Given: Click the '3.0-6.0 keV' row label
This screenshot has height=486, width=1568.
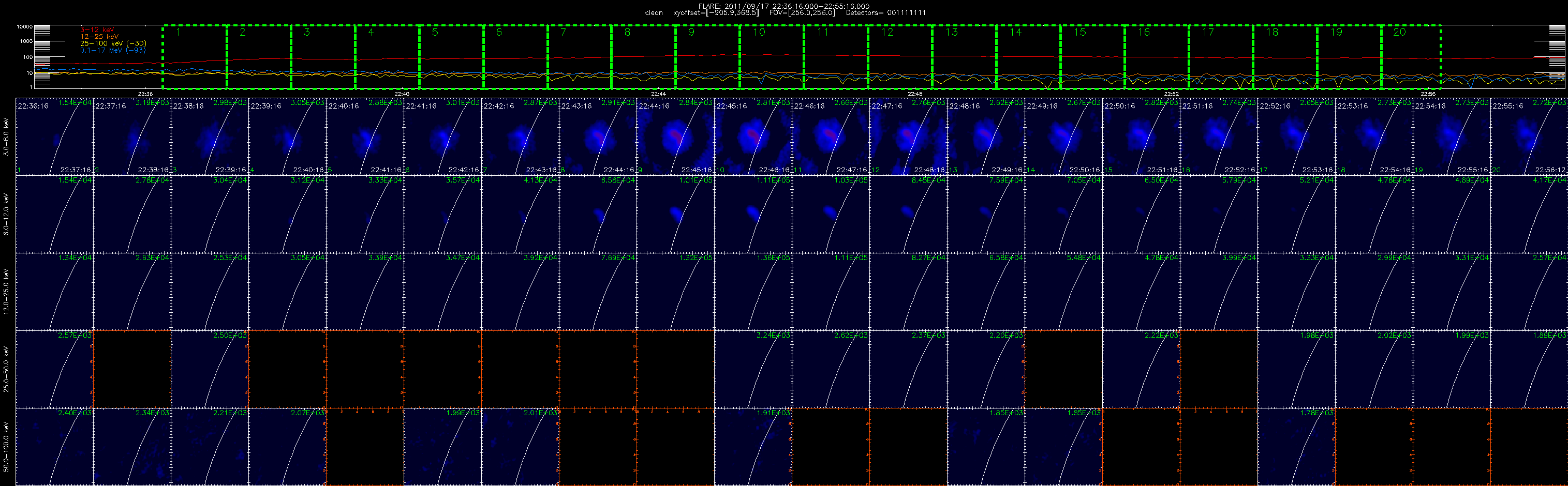Looking at the screenshot, I should coord(6,136).
